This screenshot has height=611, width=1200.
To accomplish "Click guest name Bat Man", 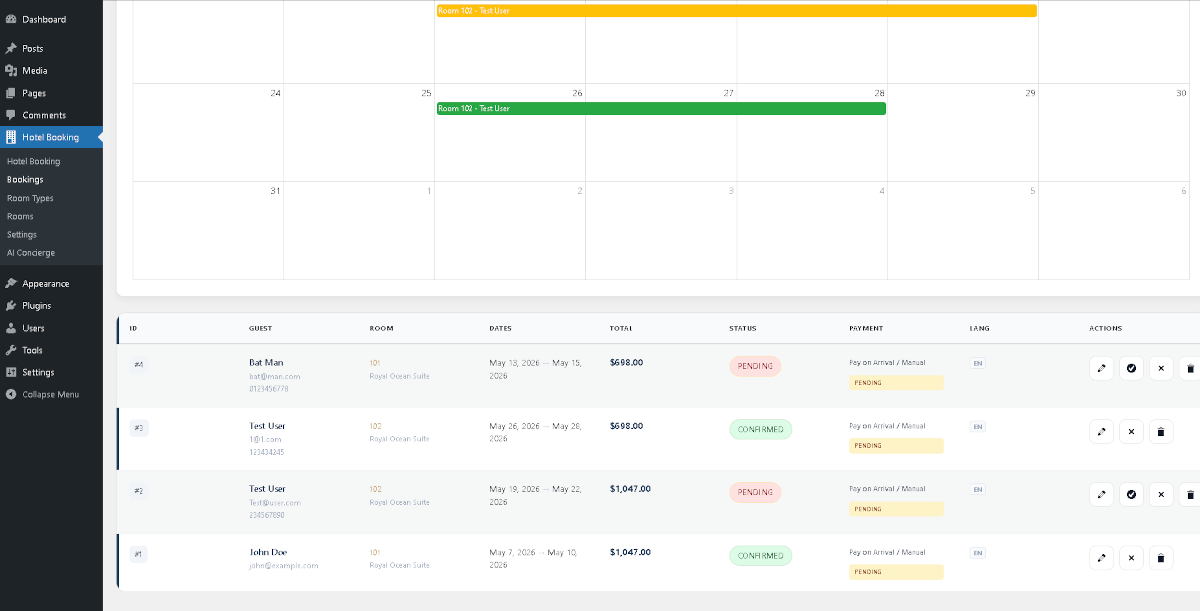I will [x=266, y=362].
